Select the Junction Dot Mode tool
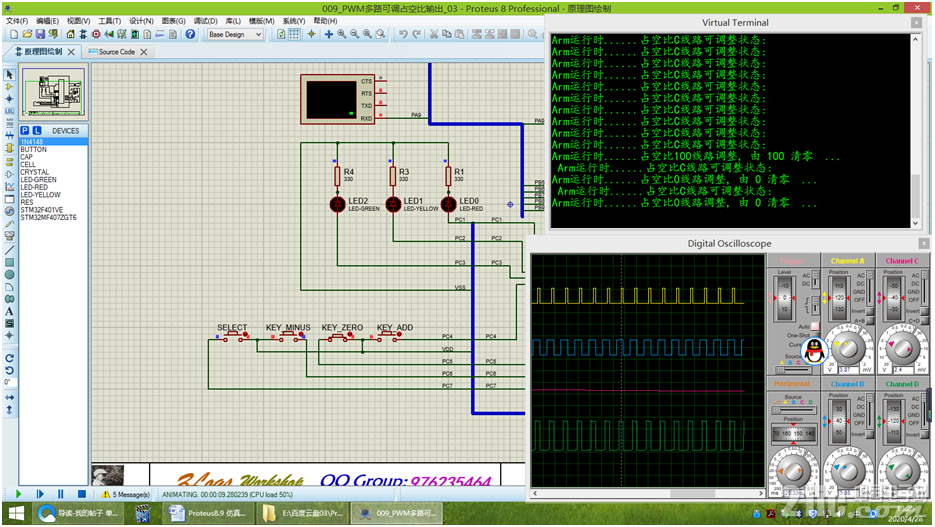Viewport: 935px width, 527px height. (x=9, y=99)
